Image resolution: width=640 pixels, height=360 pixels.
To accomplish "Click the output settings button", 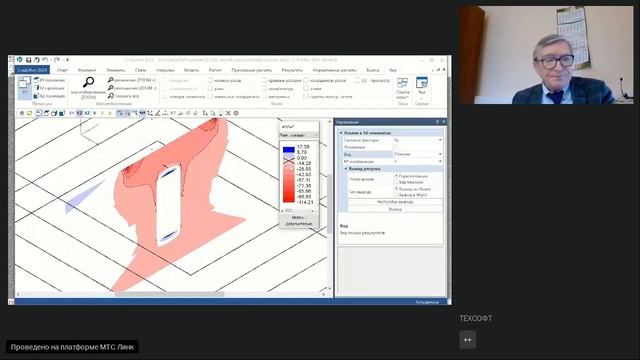I will pos(395,202).
